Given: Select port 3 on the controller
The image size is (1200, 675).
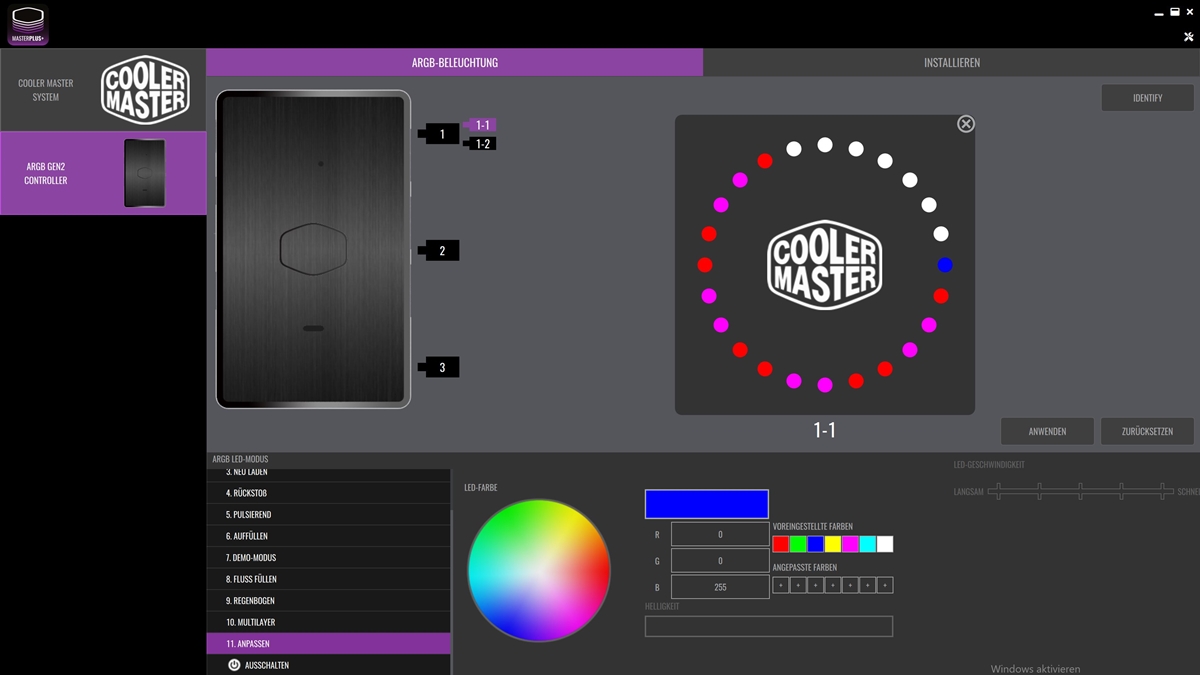Looking at the screenshot, I should (x=441, y=368).
